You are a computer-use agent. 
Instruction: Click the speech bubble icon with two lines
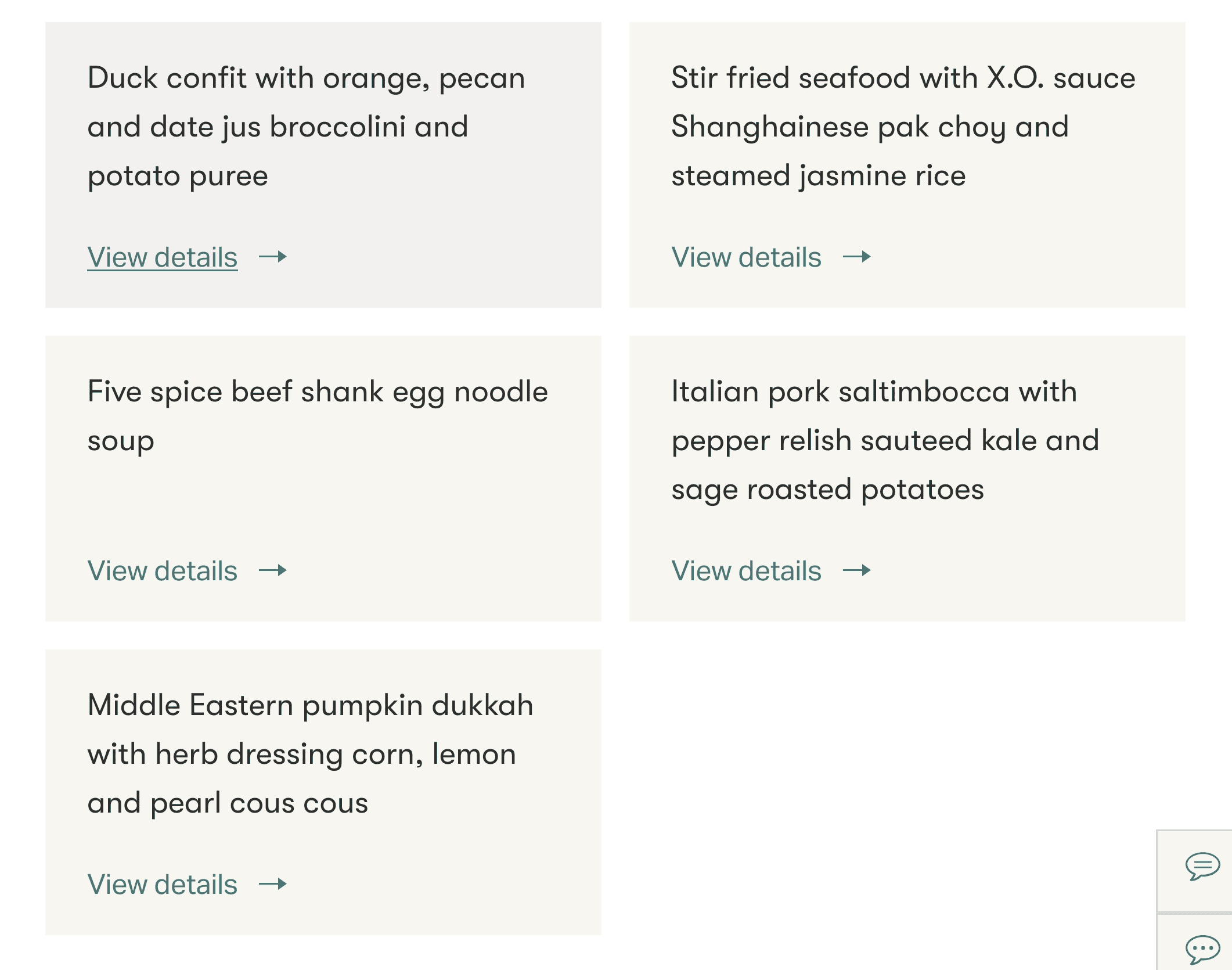[x=1202, y=865]
